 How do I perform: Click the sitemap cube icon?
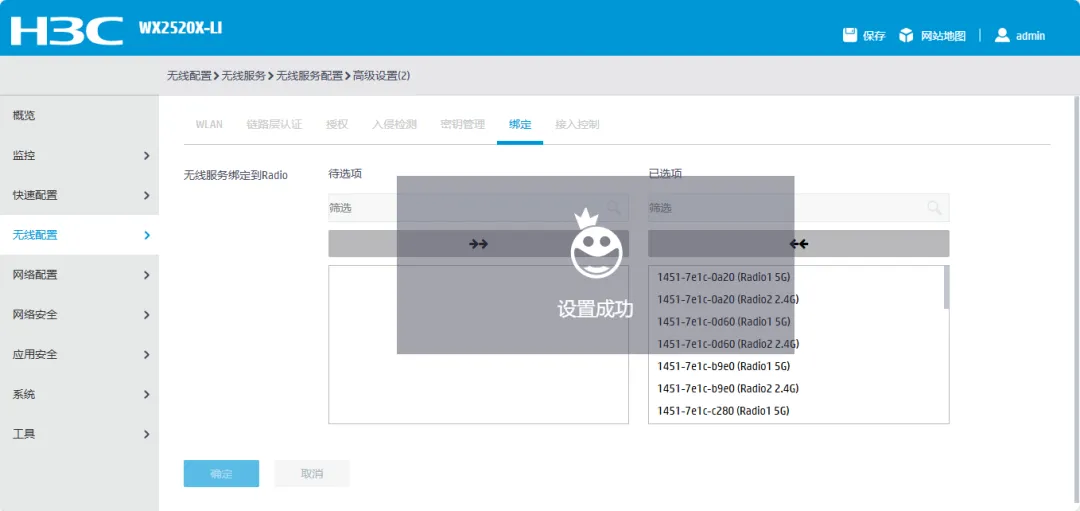tap(906, 36)
